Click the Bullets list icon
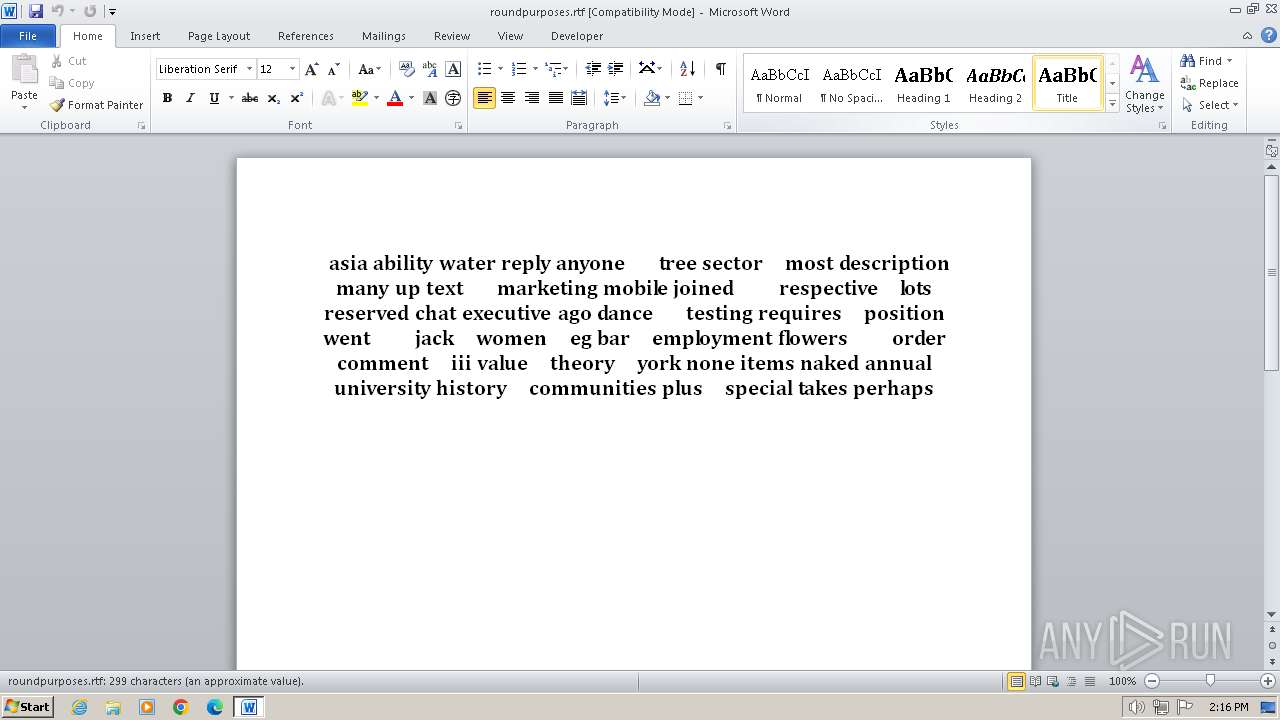Viewport: 1280px width, 720px height. 484,69
